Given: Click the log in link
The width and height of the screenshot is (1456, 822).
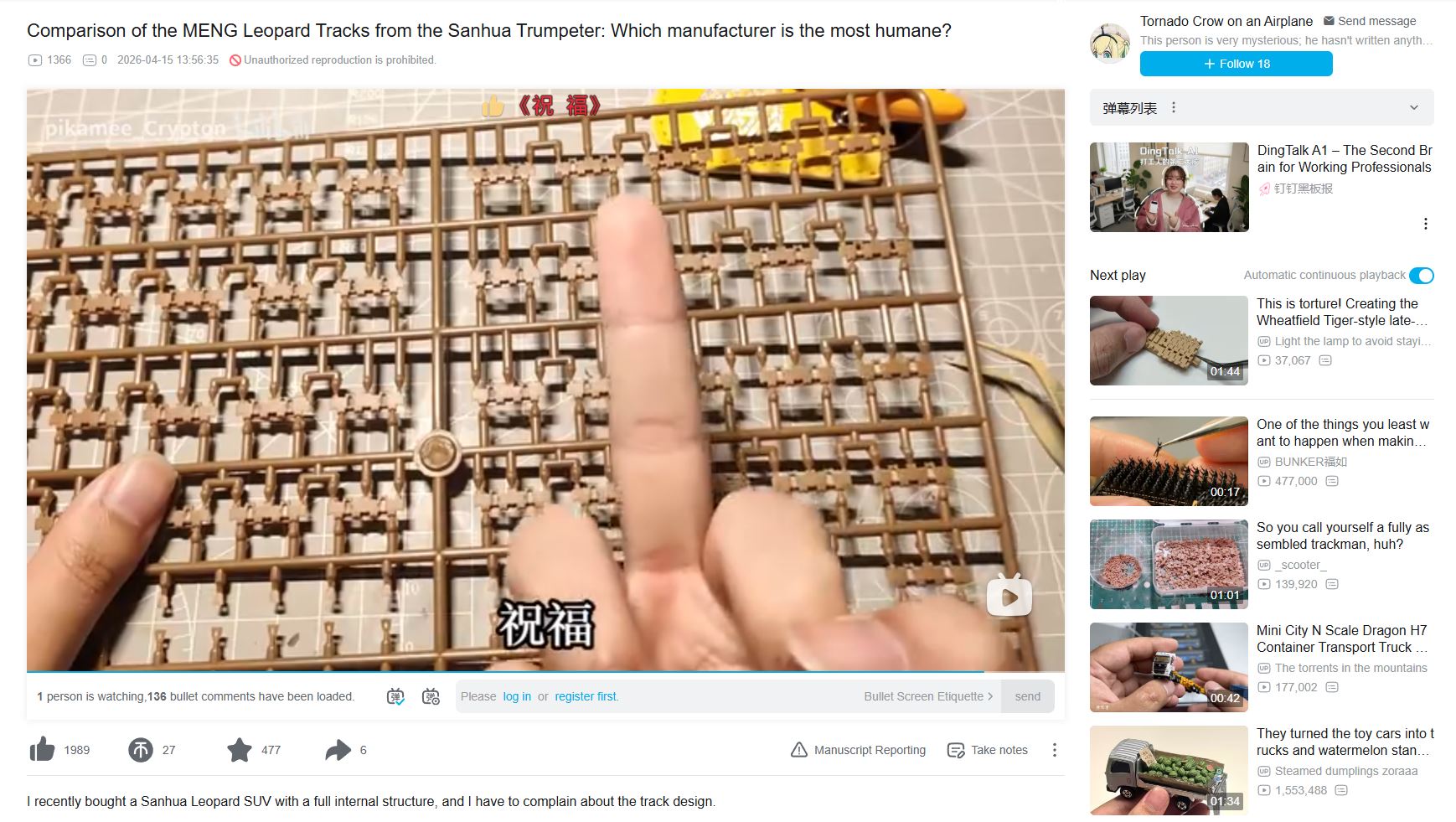Looking at the screenshot, I should (517, 696).
